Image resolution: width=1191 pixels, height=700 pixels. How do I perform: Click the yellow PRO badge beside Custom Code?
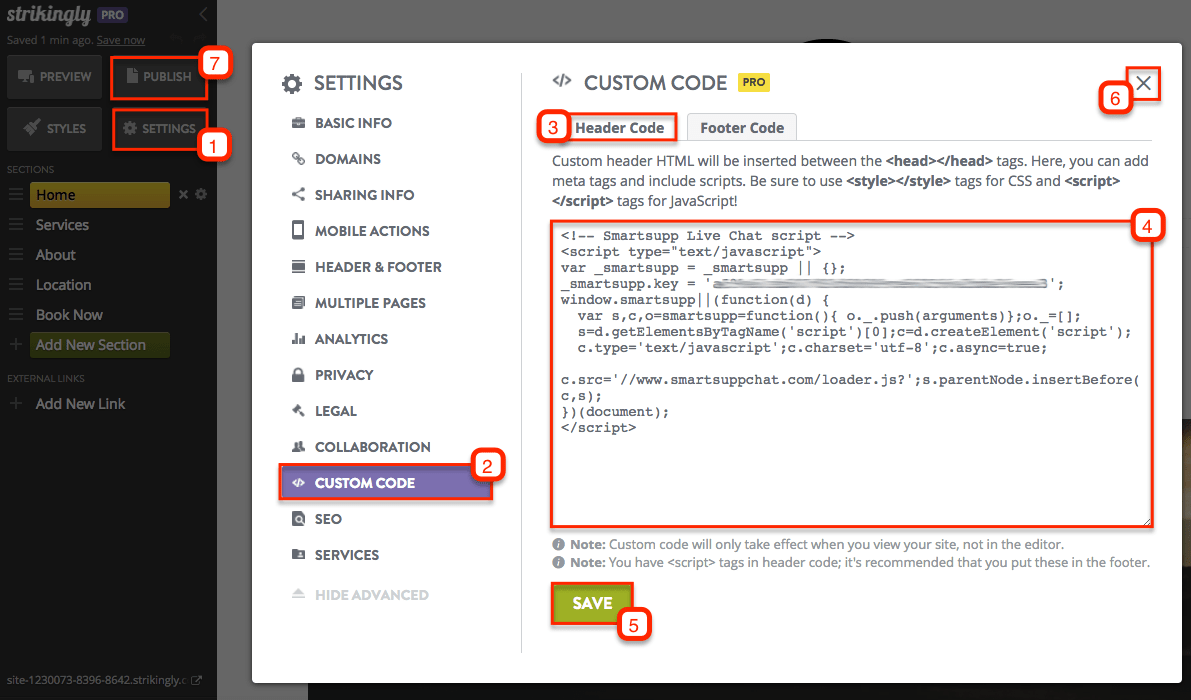click(753, 82)
